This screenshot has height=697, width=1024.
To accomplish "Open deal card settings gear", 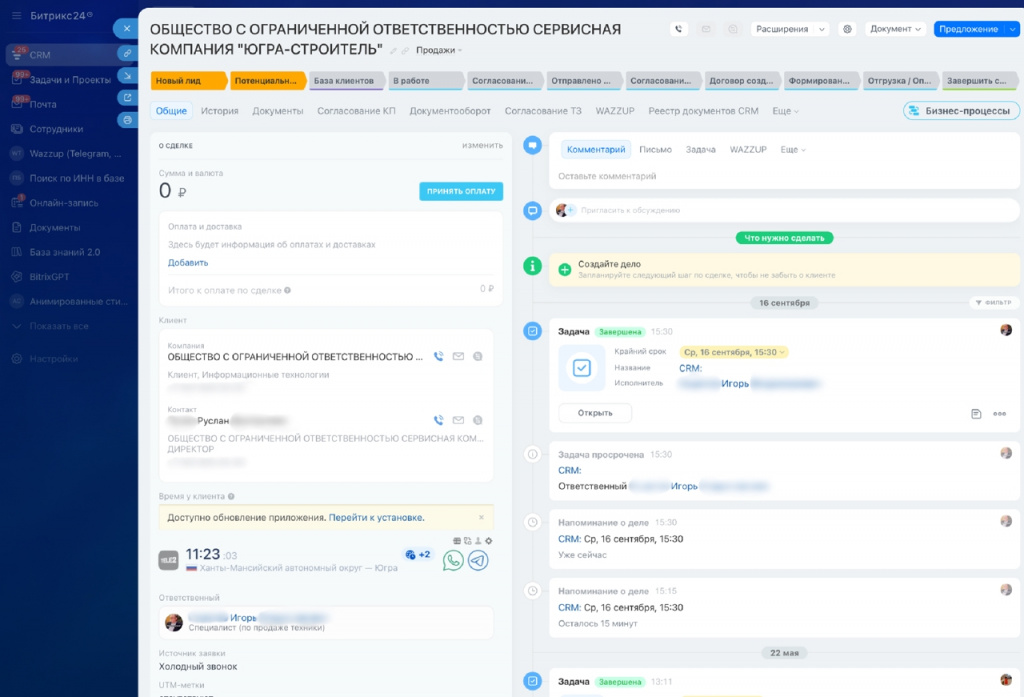I will click(x=847, y=29).
